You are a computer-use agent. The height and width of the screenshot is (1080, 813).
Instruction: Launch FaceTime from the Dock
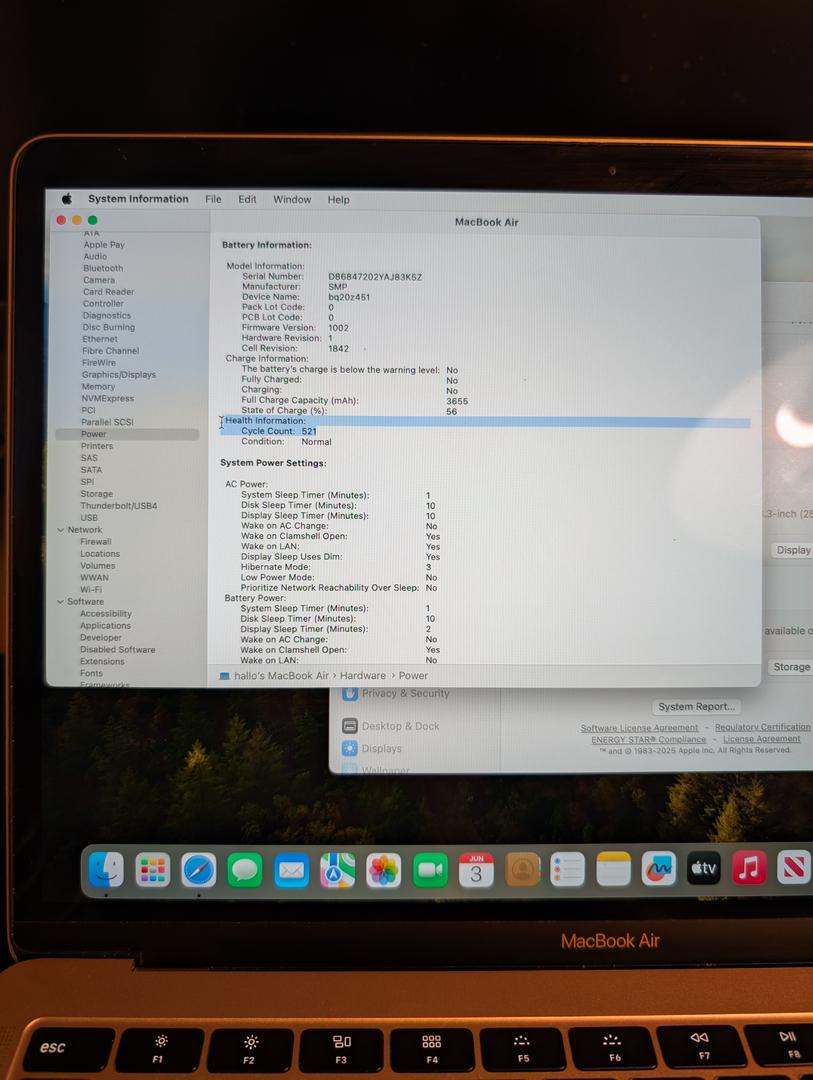pos(430,871)
